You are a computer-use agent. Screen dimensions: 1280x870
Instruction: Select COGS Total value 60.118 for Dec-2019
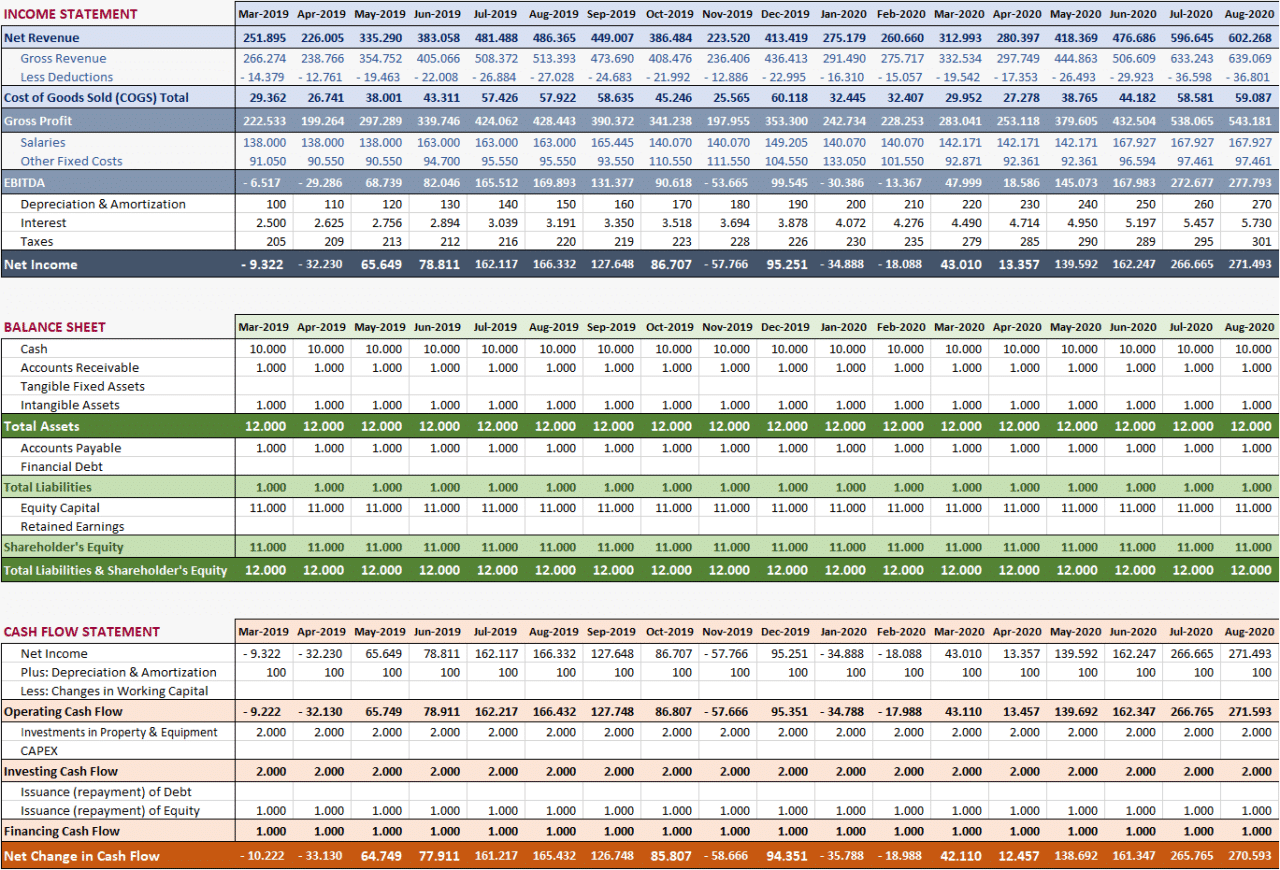point(790,98)
